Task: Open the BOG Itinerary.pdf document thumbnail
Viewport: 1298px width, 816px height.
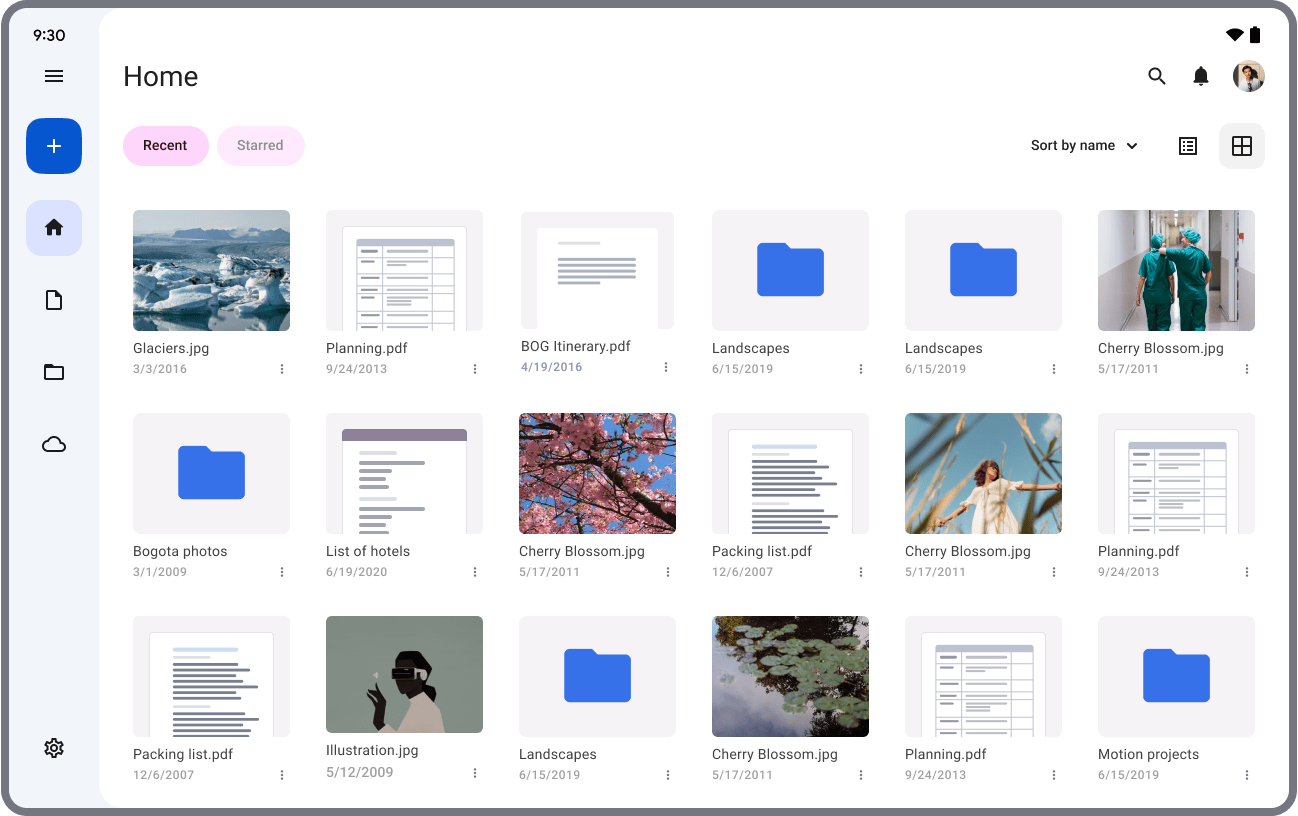Action: (x=598, y=270)
